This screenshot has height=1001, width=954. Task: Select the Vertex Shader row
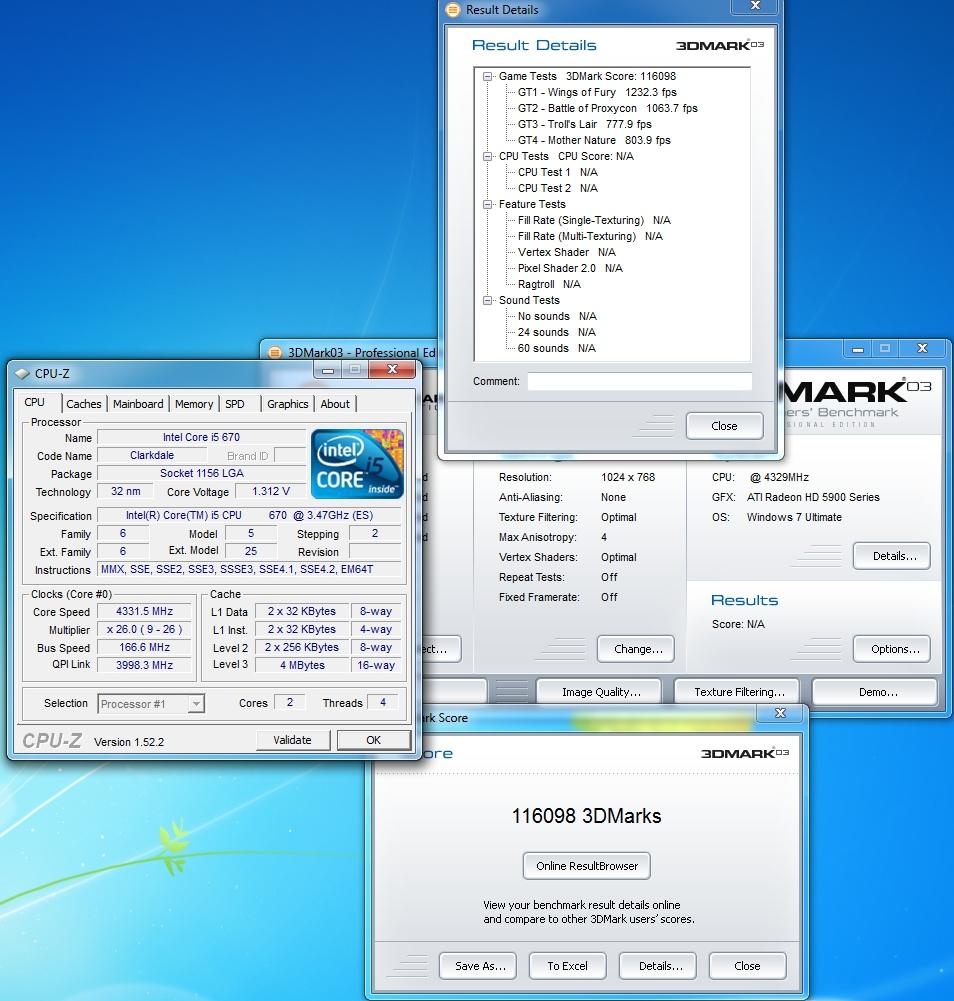(x=566, y=252)
